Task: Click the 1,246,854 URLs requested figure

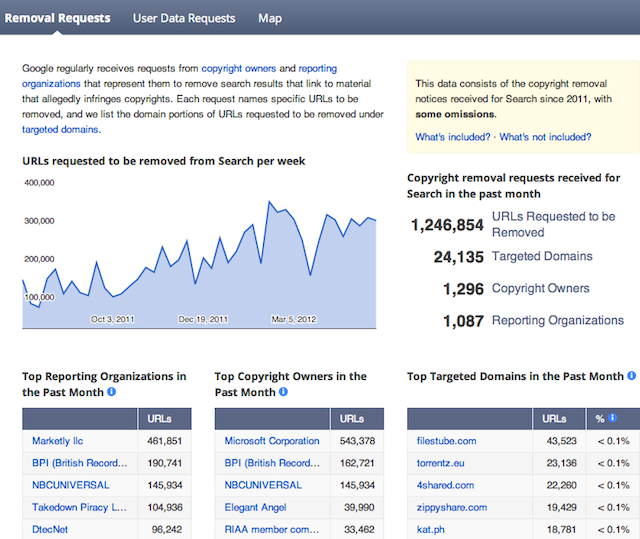Action: pyautogui.click(x=447, y=225)
